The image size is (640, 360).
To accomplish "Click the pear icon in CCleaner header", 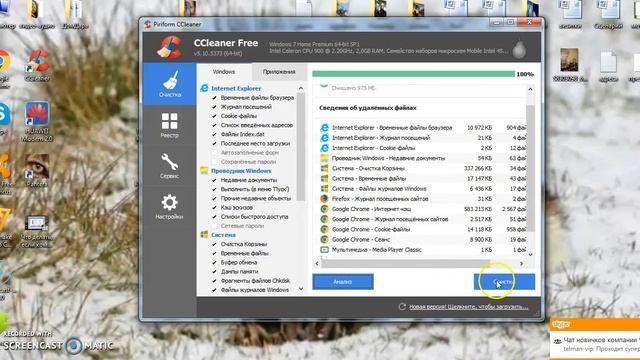I will 519,49.
